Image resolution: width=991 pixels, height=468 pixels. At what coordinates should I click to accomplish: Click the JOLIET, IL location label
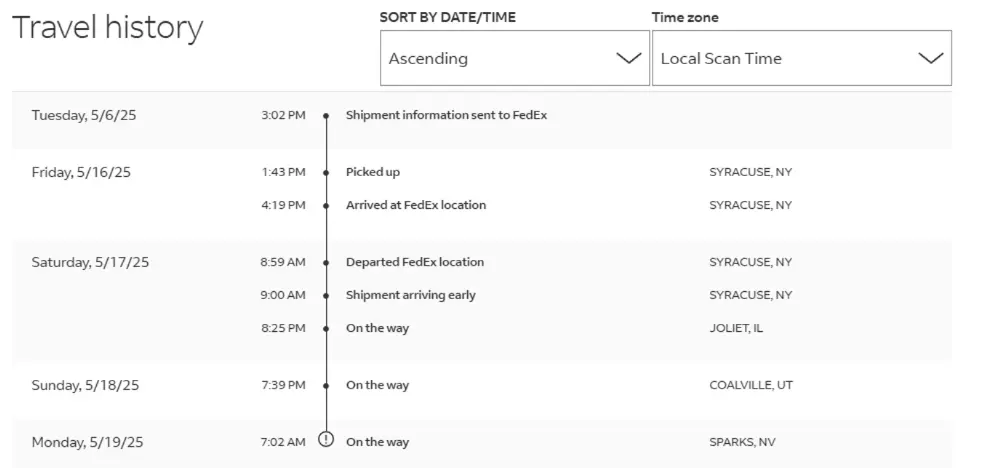click(x=735, y=328)
